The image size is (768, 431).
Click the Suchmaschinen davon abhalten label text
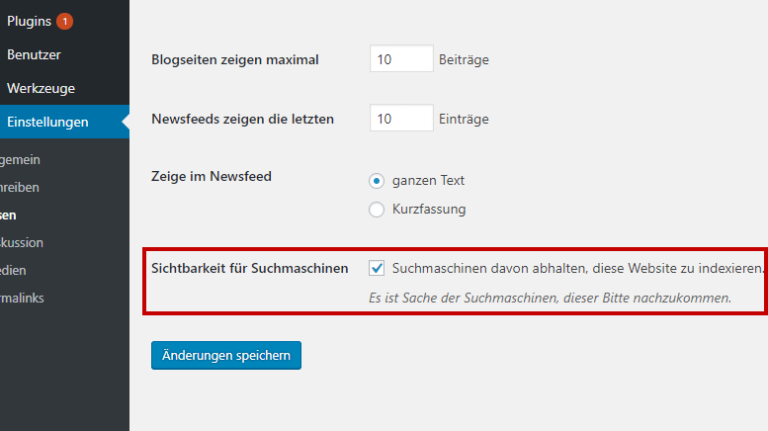pyautogui.click(x=578, y=268)
